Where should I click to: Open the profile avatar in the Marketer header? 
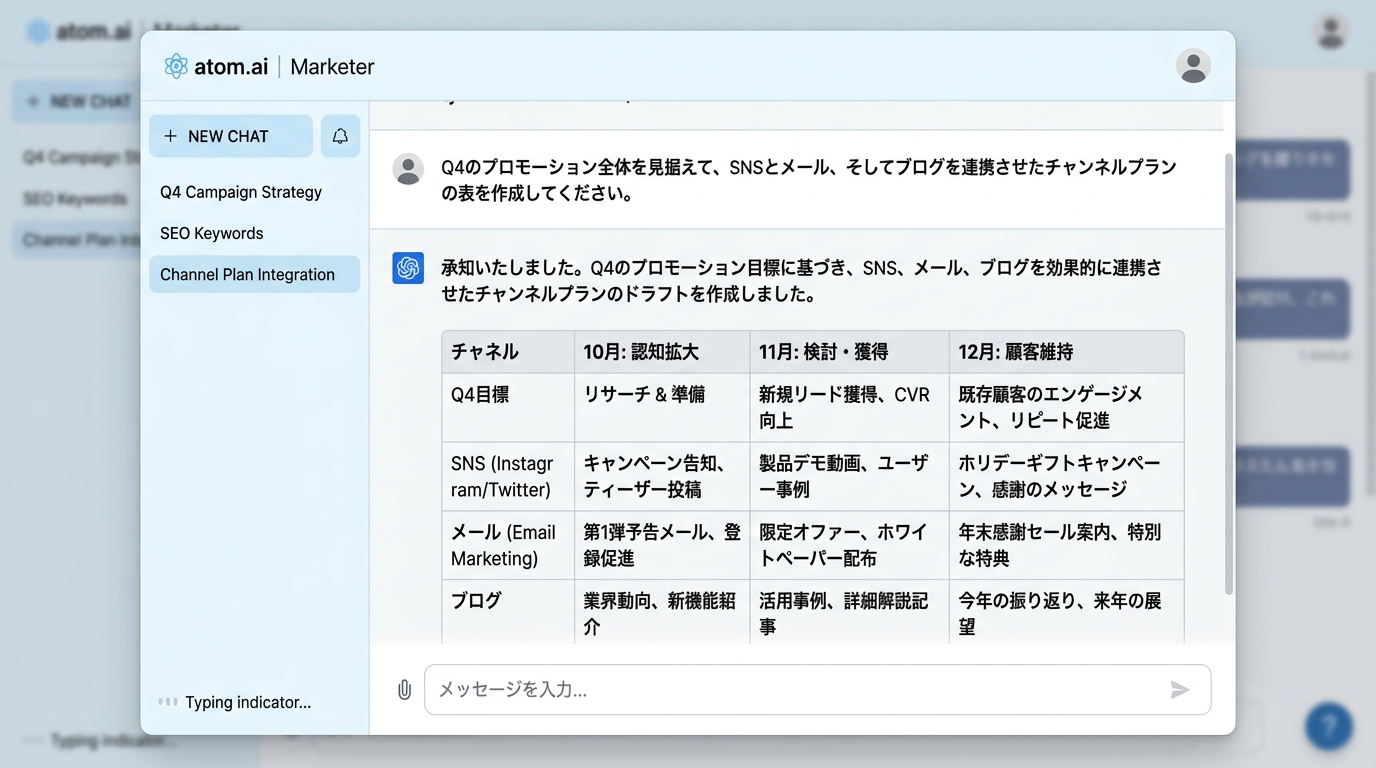1193,66
